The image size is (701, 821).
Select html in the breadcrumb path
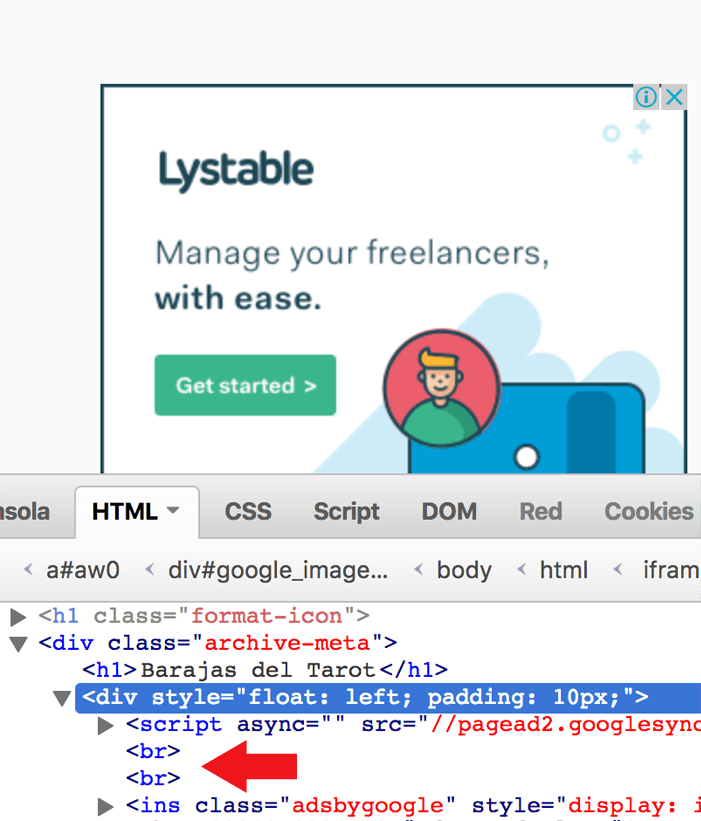click(x=563, y=570)
